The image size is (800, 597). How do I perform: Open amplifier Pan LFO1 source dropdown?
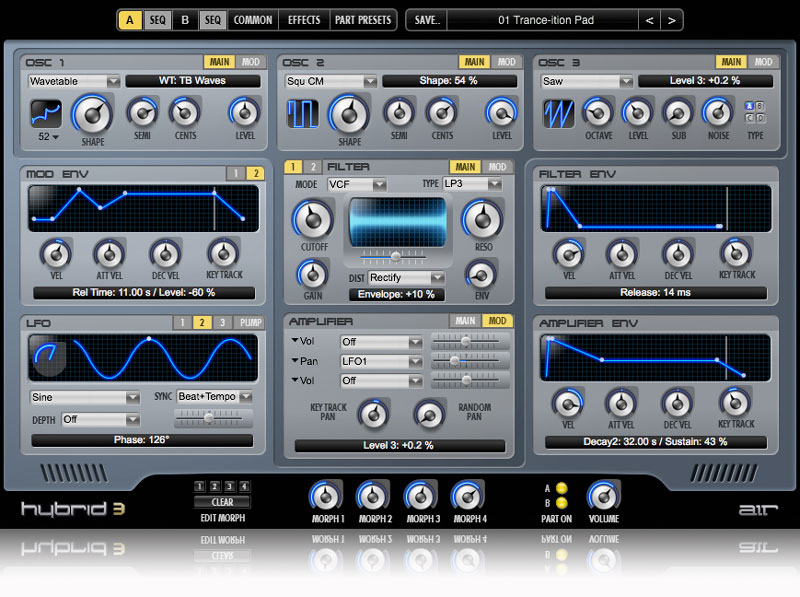point(381,361)
